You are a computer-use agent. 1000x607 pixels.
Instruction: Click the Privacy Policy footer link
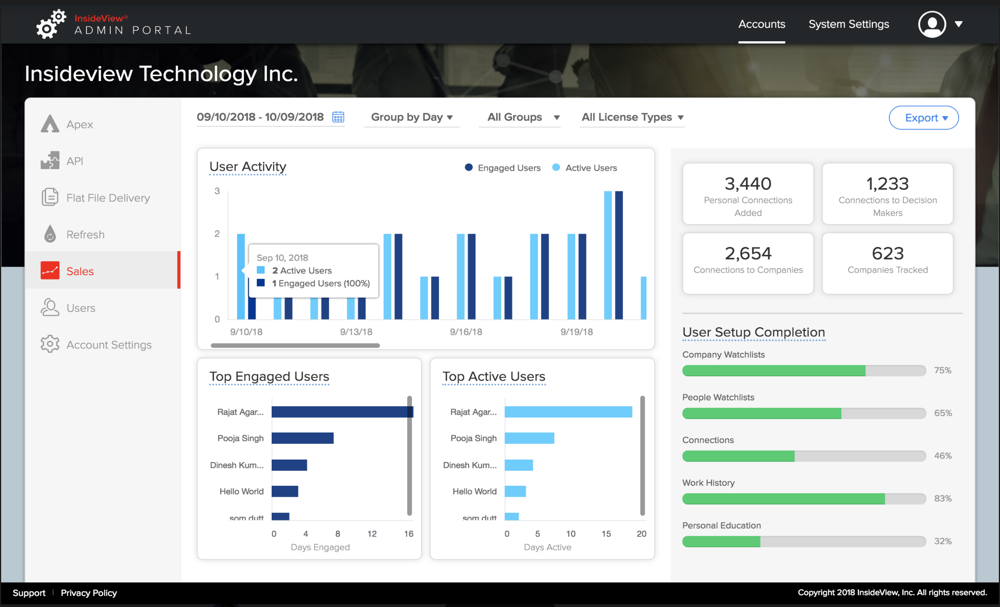[x=89, y=593]
